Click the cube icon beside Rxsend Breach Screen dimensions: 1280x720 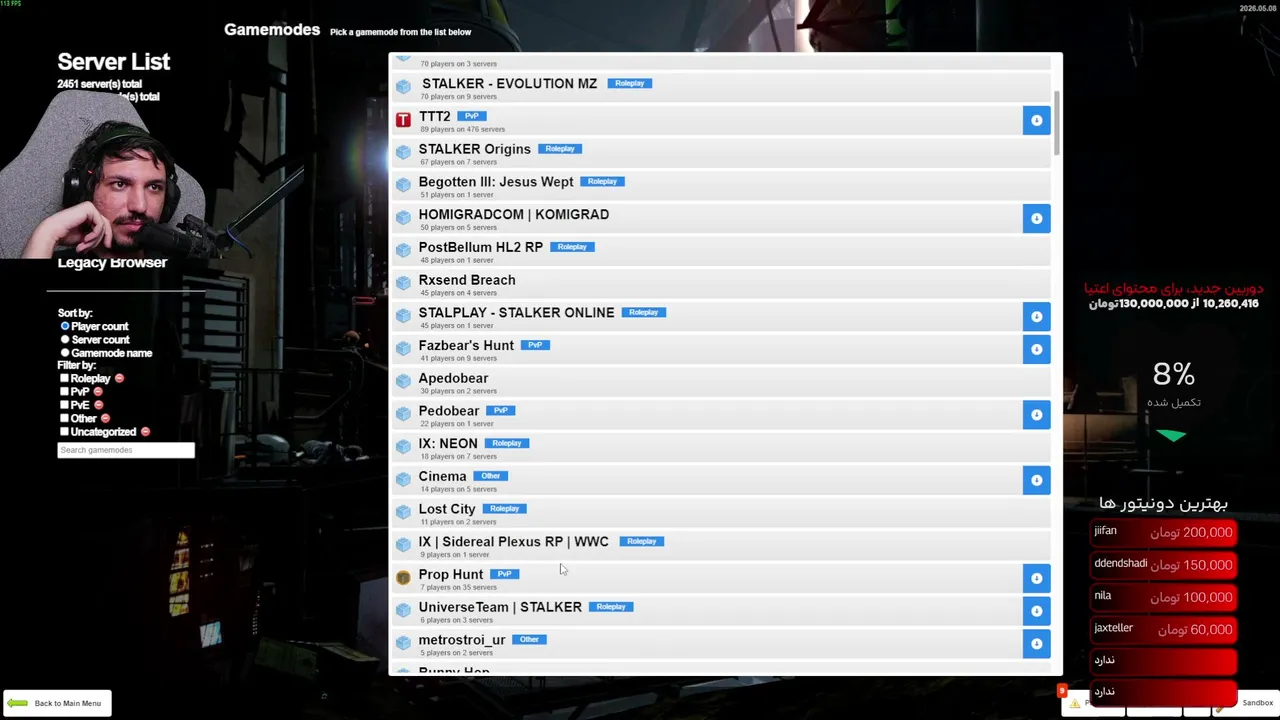point(403,283)
